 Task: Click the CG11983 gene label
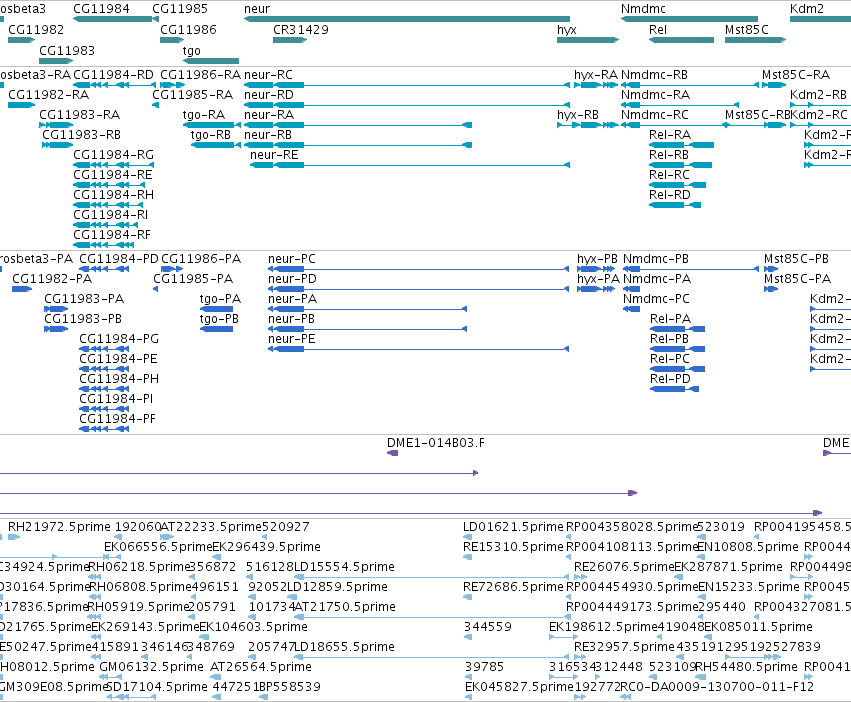(x=67, y=50)
